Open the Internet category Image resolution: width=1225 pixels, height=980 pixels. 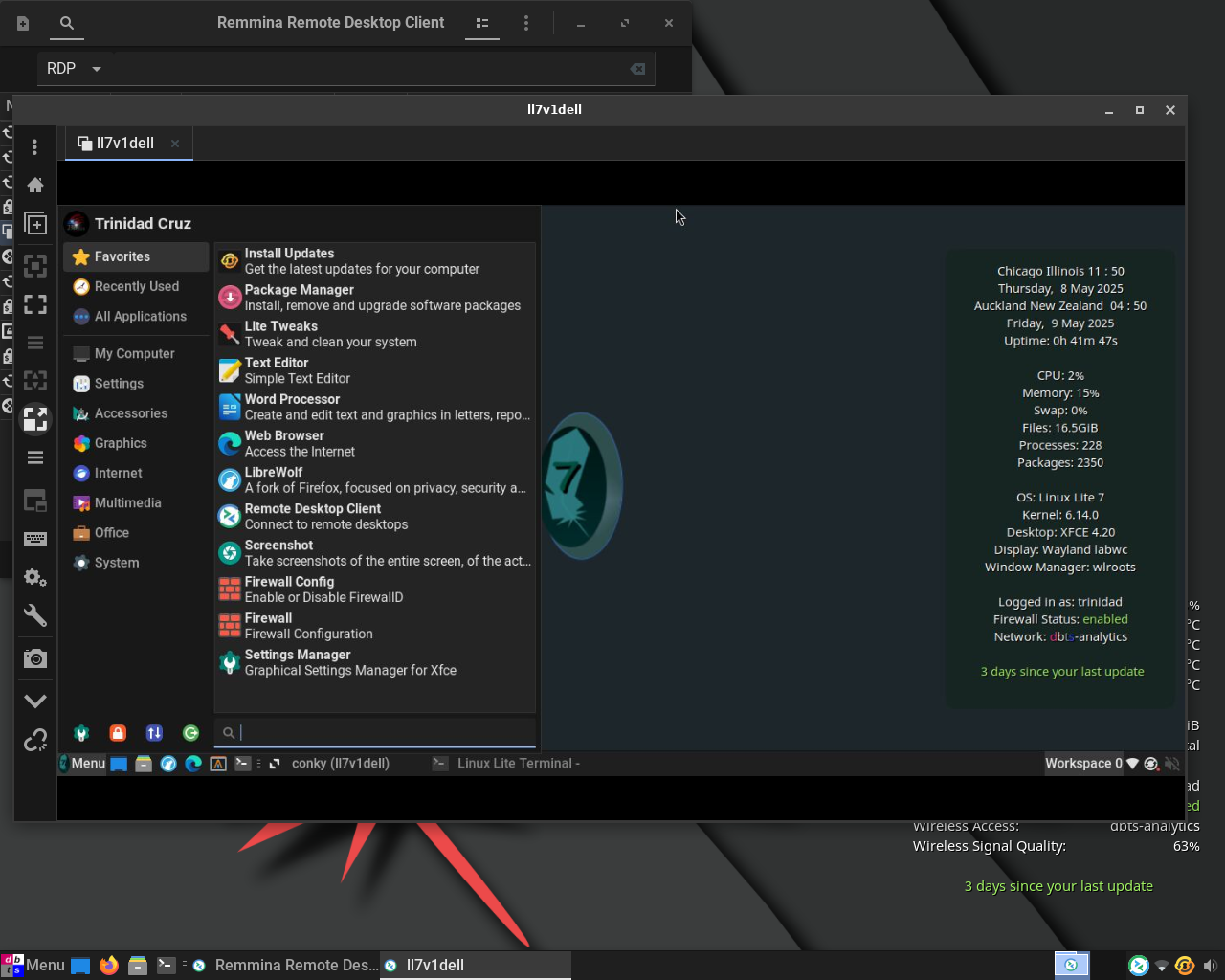pos(136,473)
